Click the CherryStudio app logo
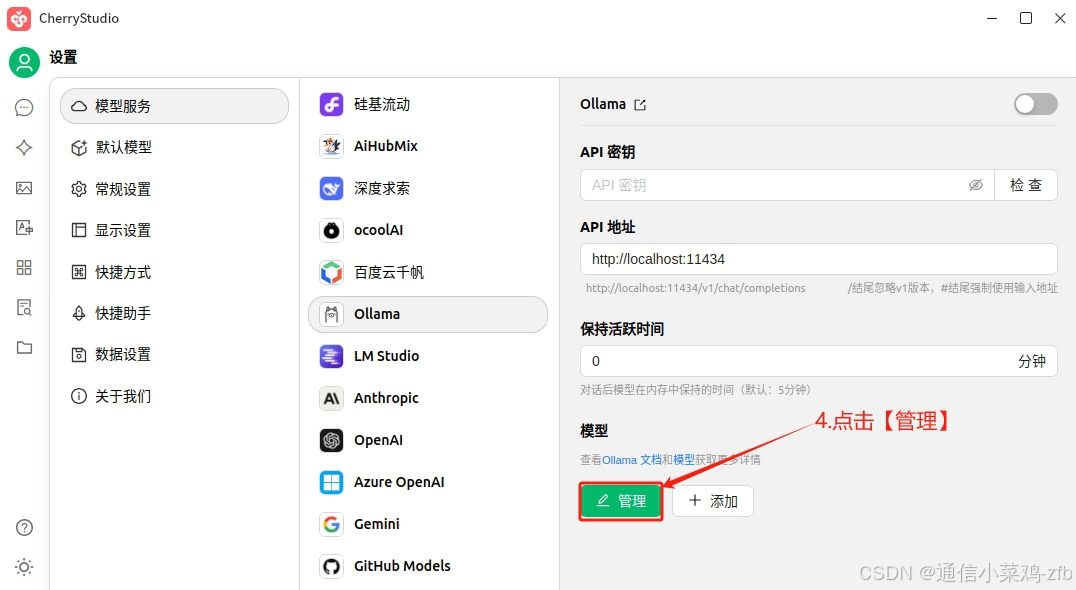Image resolution: width=1076 pixels, height=590 pixels. click(x=19, y=19)
